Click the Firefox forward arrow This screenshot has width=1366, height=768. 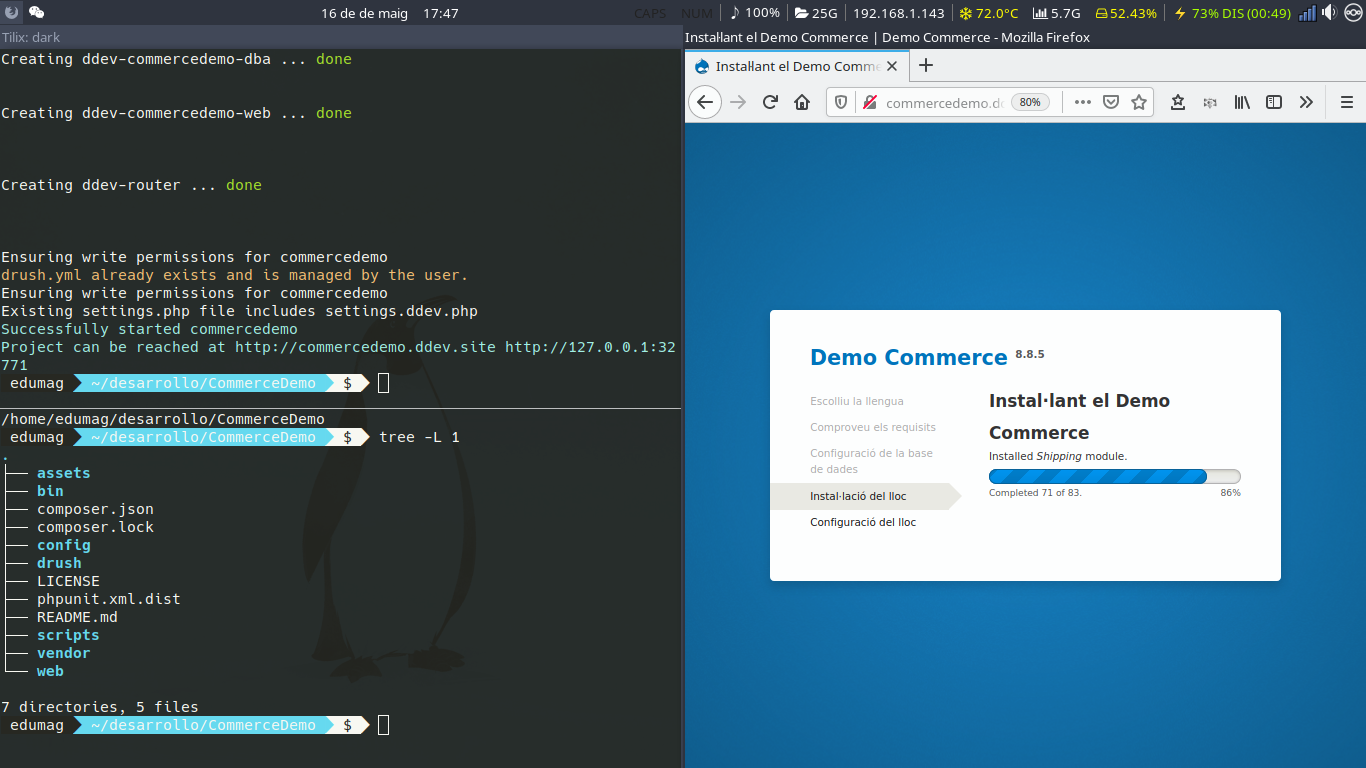click(x=738, y=102)
